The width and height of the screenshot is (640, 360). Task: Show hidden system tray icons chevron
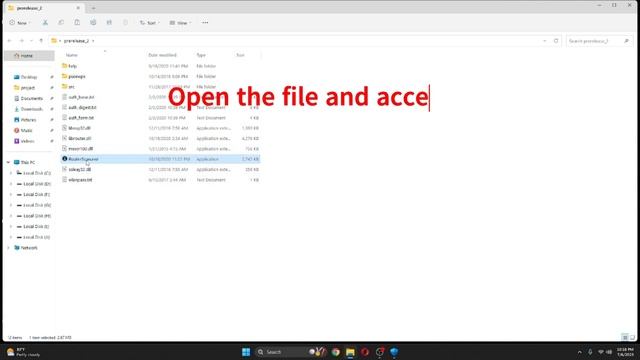(580, 352)
